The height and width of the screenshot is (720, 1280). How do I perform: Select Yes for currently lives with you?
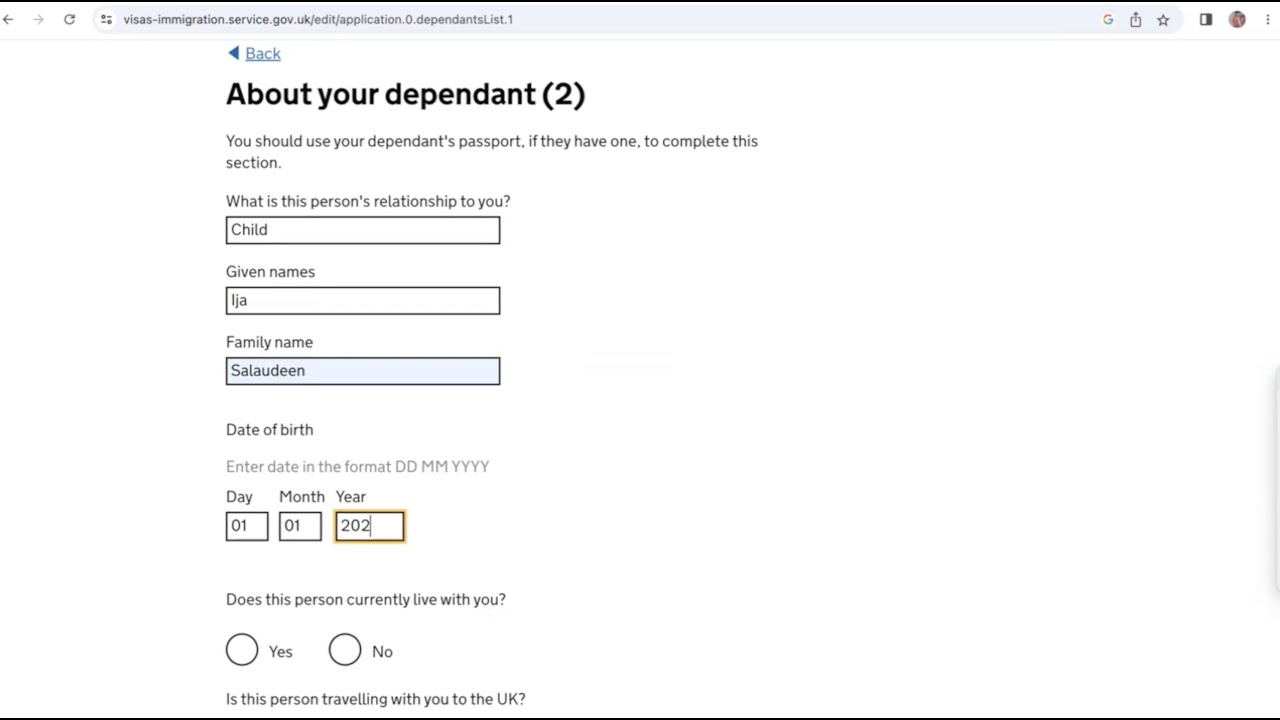[242, 650]
